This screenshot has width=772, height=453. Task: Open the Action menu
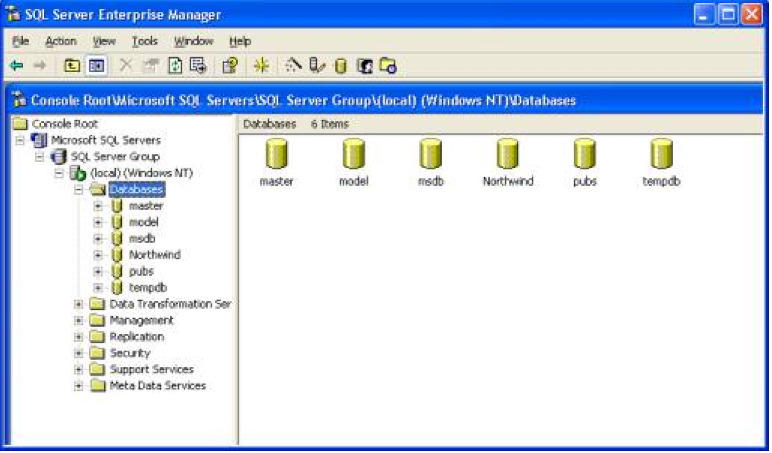(x=60, y=41)
